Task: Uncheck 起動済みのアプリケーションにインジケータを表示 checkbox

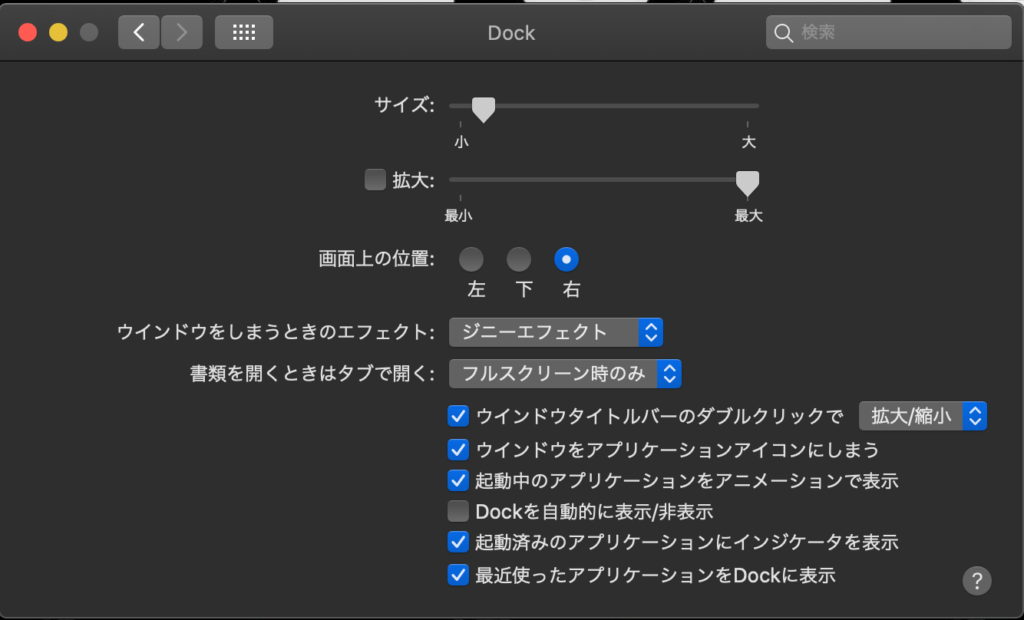Action: [x=458, y=542]
